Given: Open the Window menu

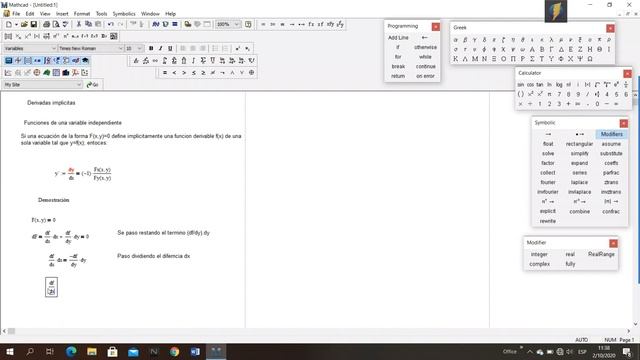Looking at the screenshot, I should [x=150, y=14].
